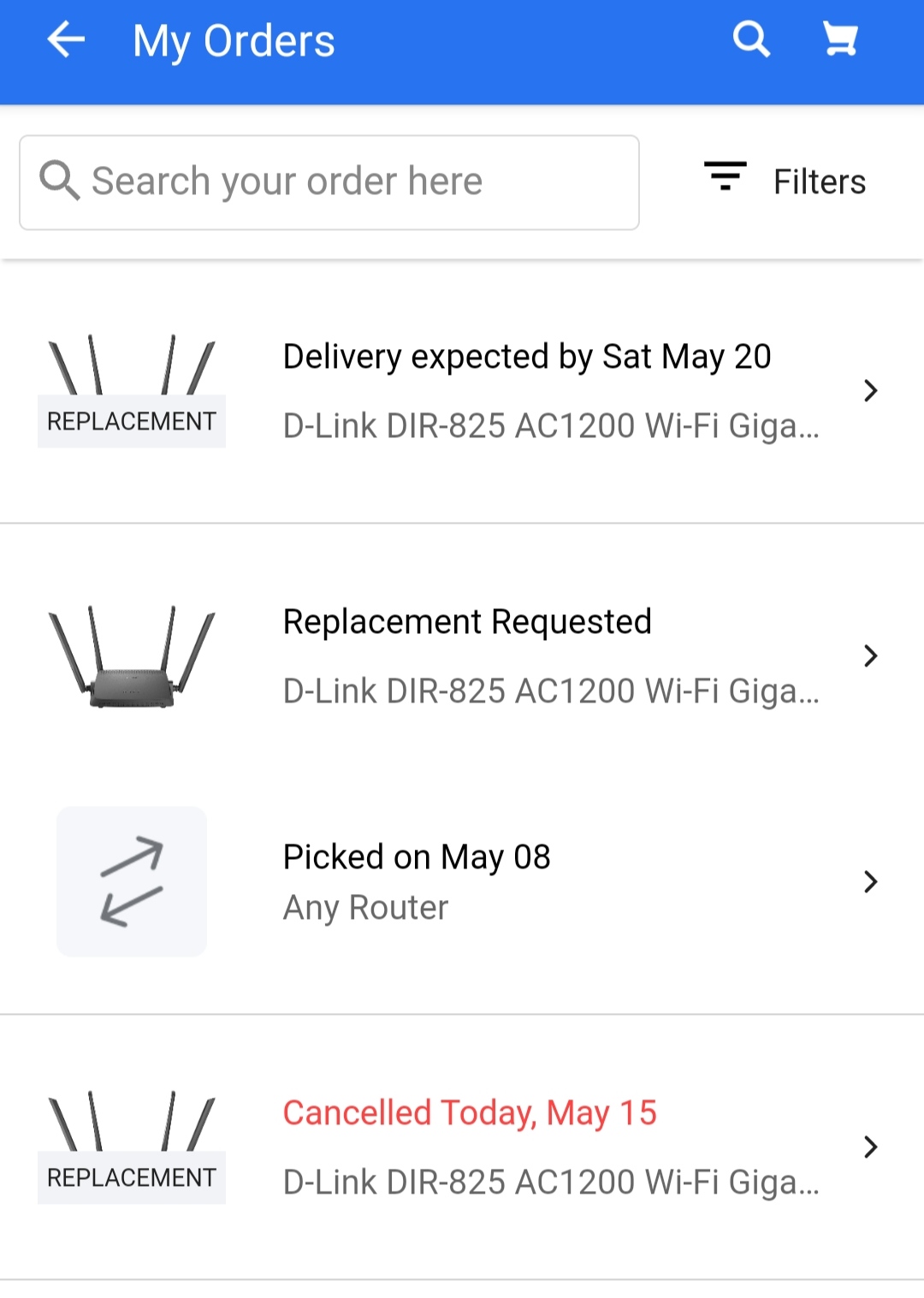Tap the magnifier inside the order search box
Image resolution: width=924 pixels, height=1298 pixels.
point(60,181)
